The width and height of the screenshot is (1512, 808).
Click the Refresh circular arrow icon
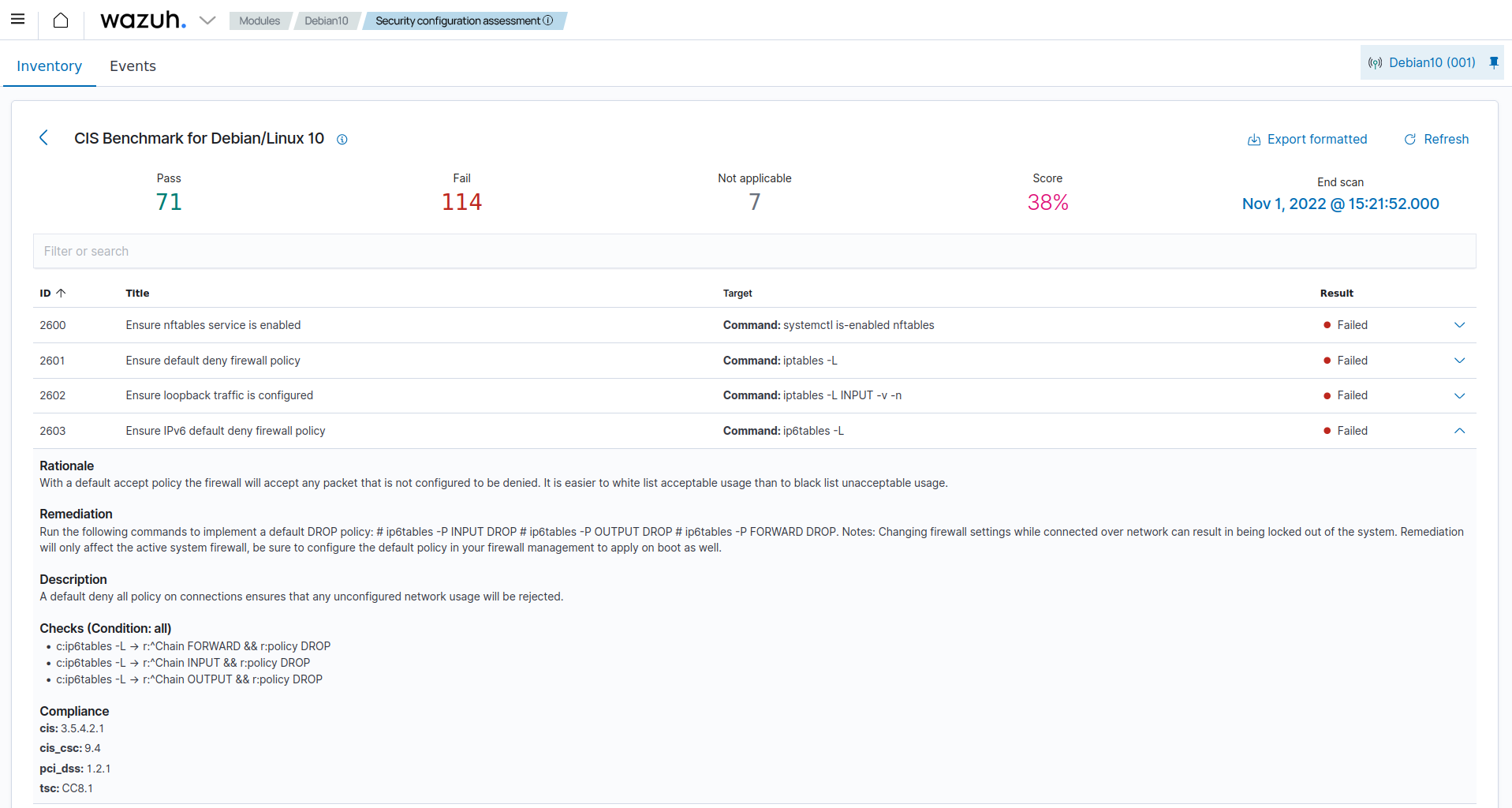click(x=1409, y=140)
